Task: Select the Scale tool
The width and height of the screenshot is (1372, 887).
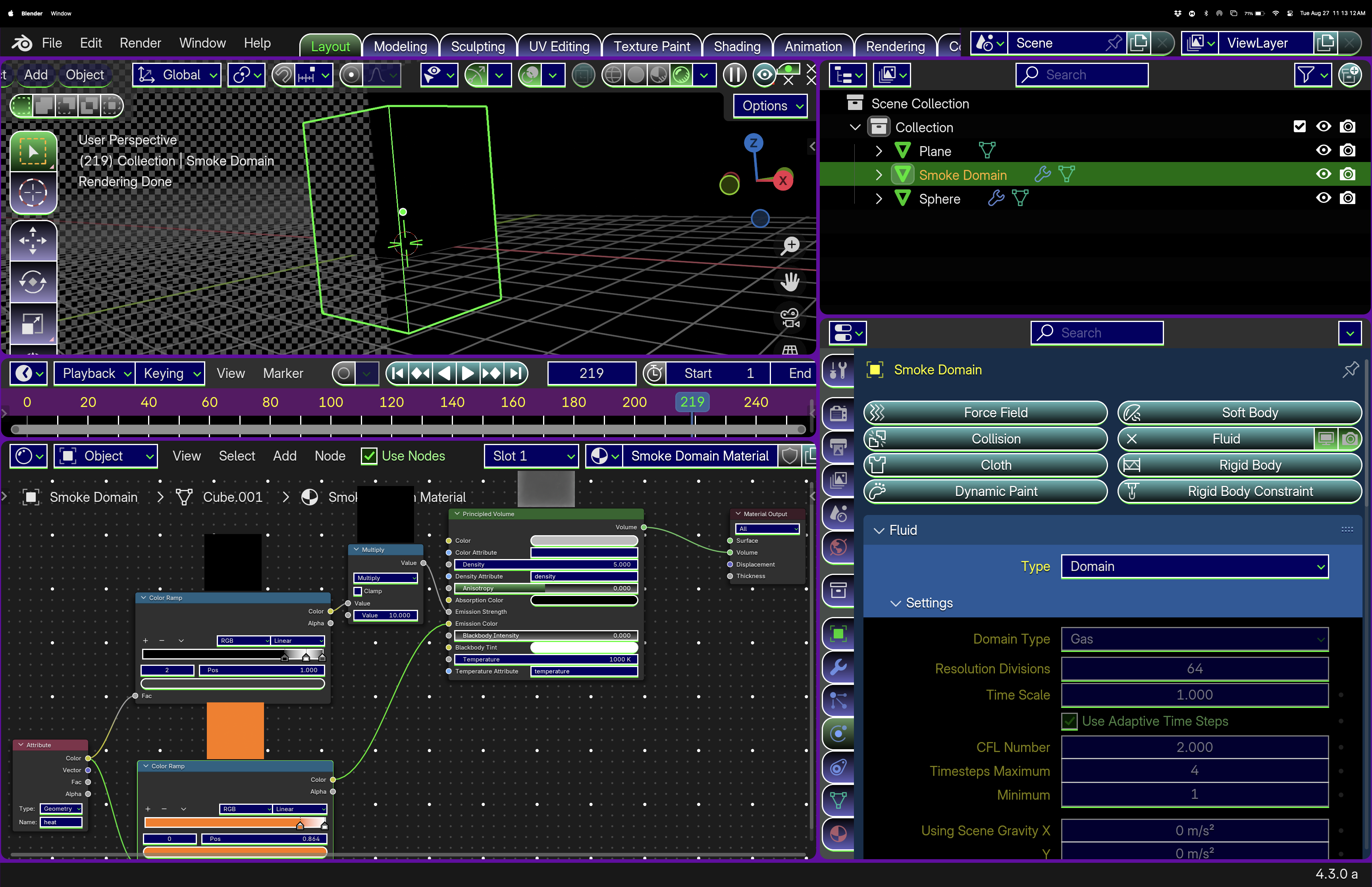Action: [33, 324]
